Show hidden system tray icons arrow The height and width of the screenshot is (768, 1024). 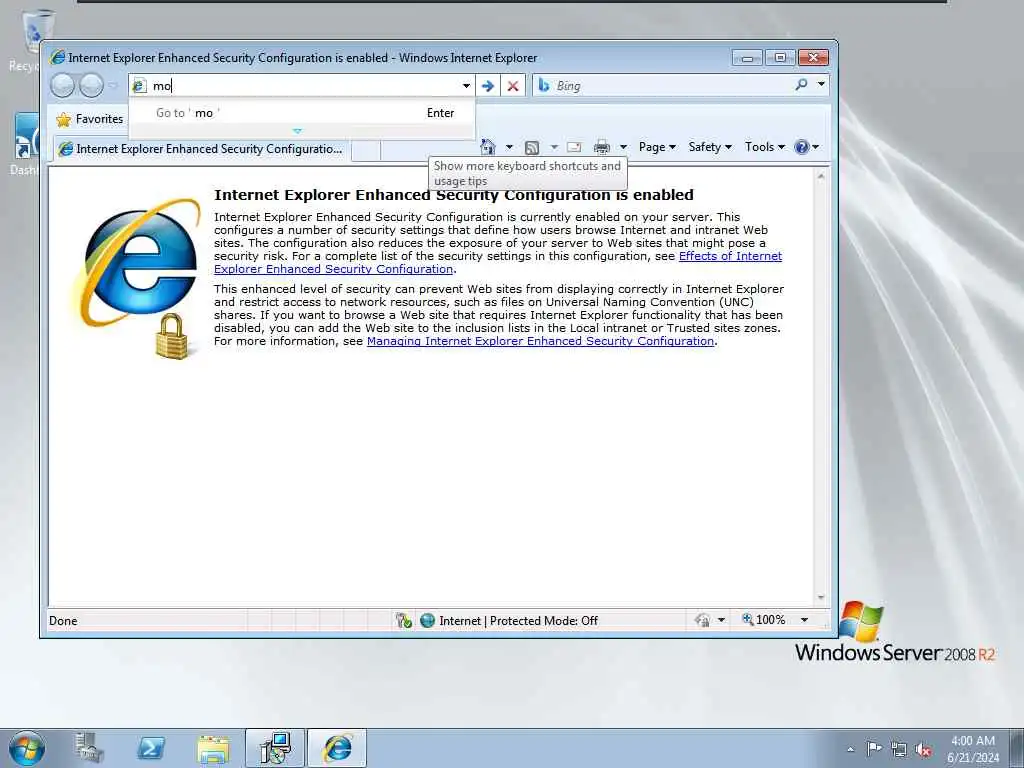[850, 749]
